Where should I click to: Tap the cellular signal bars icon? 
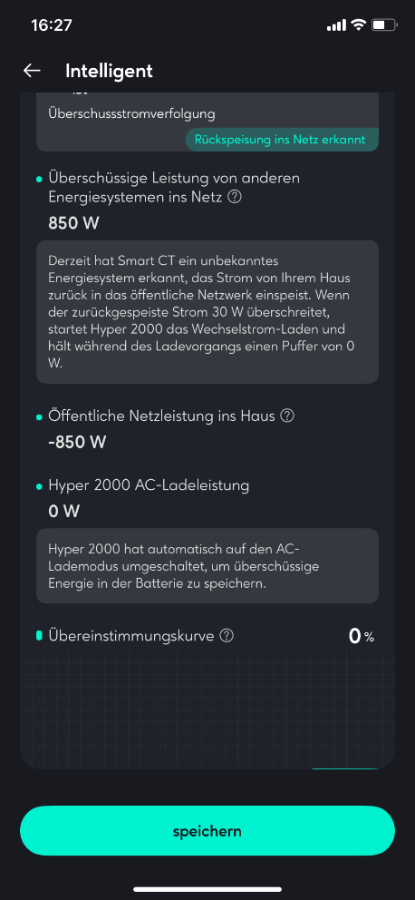click(x=336, y=25)
